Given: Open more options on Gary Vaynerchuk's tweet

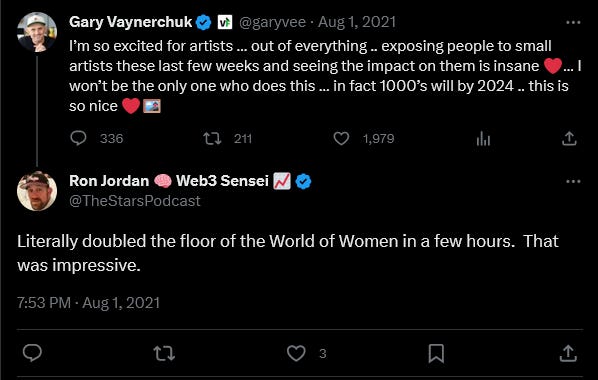Looking at the screenshot, I should [x=573, y=23].
